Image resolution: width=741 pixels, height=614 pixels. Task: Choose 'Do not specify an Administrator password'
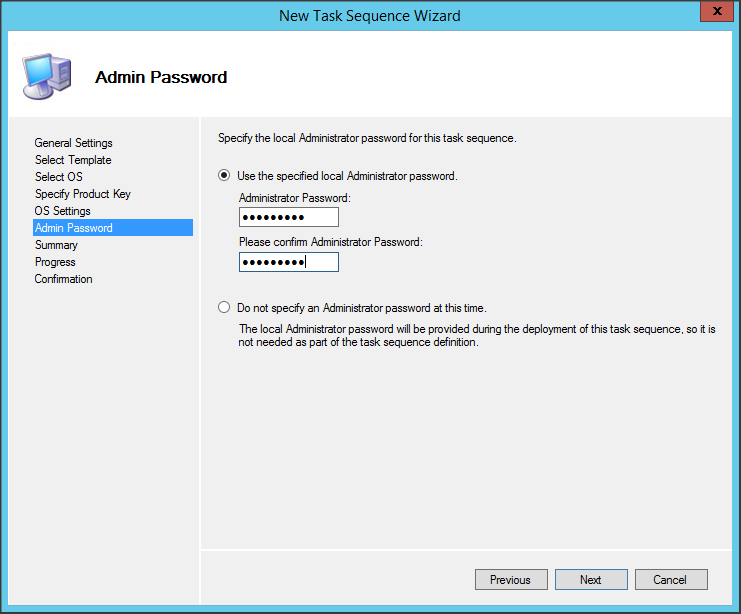pos(224,308)
